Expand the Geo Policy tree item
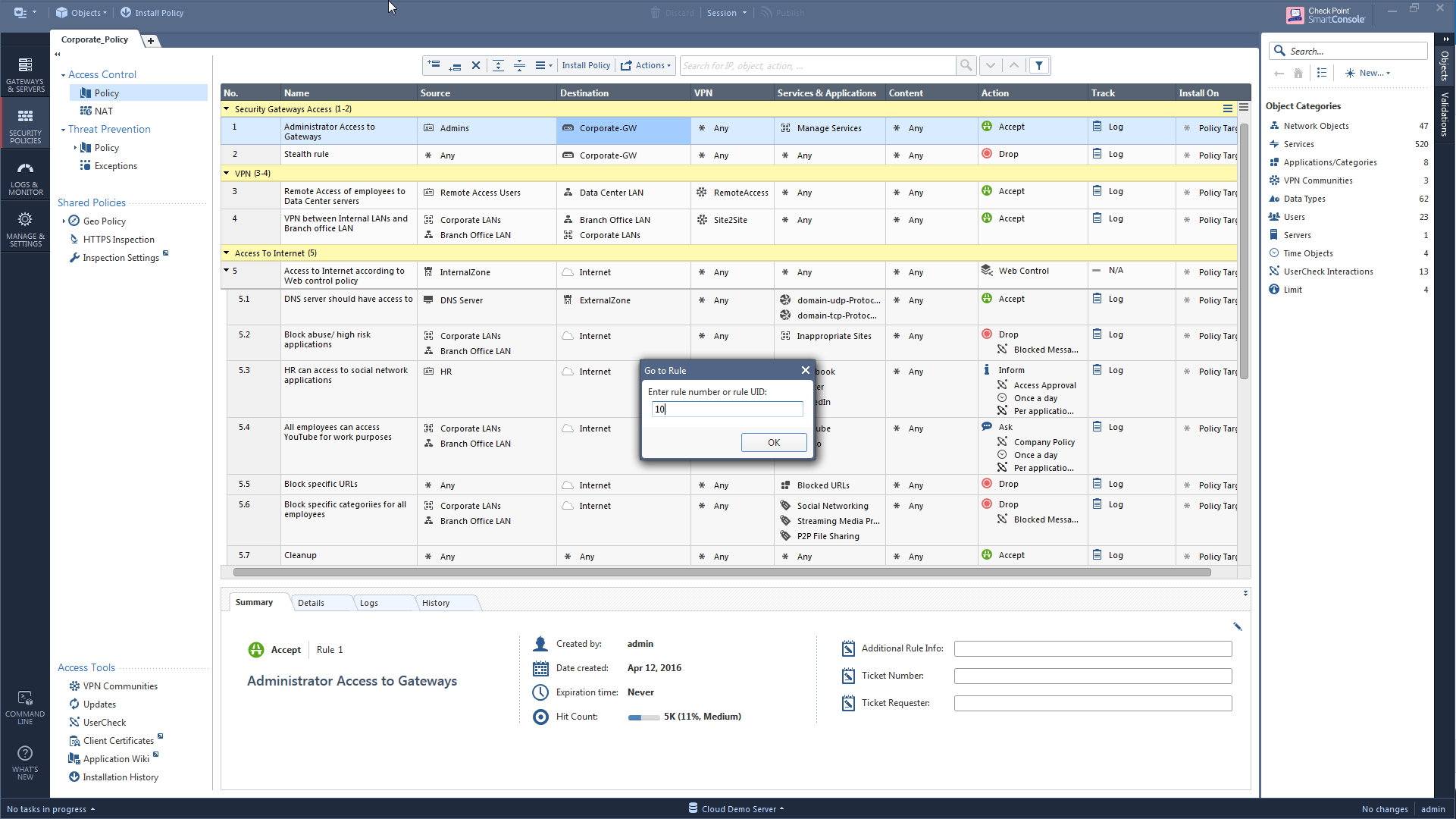1456x819 pixels. coord(64,221)
